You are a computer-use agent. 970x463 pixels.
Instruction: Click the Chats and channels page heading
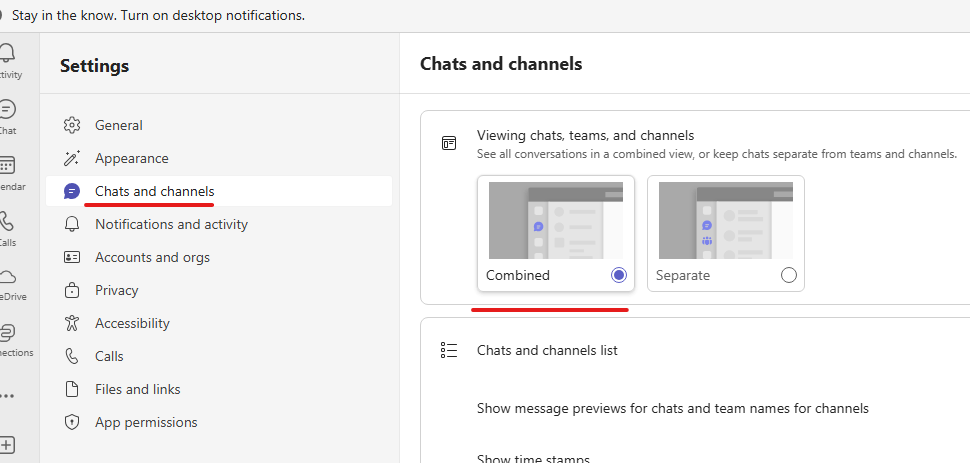tap(501, 64)
